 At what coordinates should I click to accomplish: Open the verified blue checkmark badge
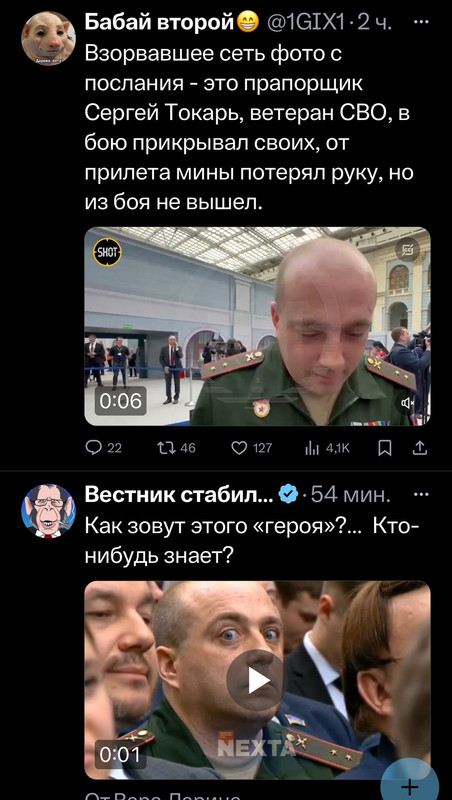288,494
